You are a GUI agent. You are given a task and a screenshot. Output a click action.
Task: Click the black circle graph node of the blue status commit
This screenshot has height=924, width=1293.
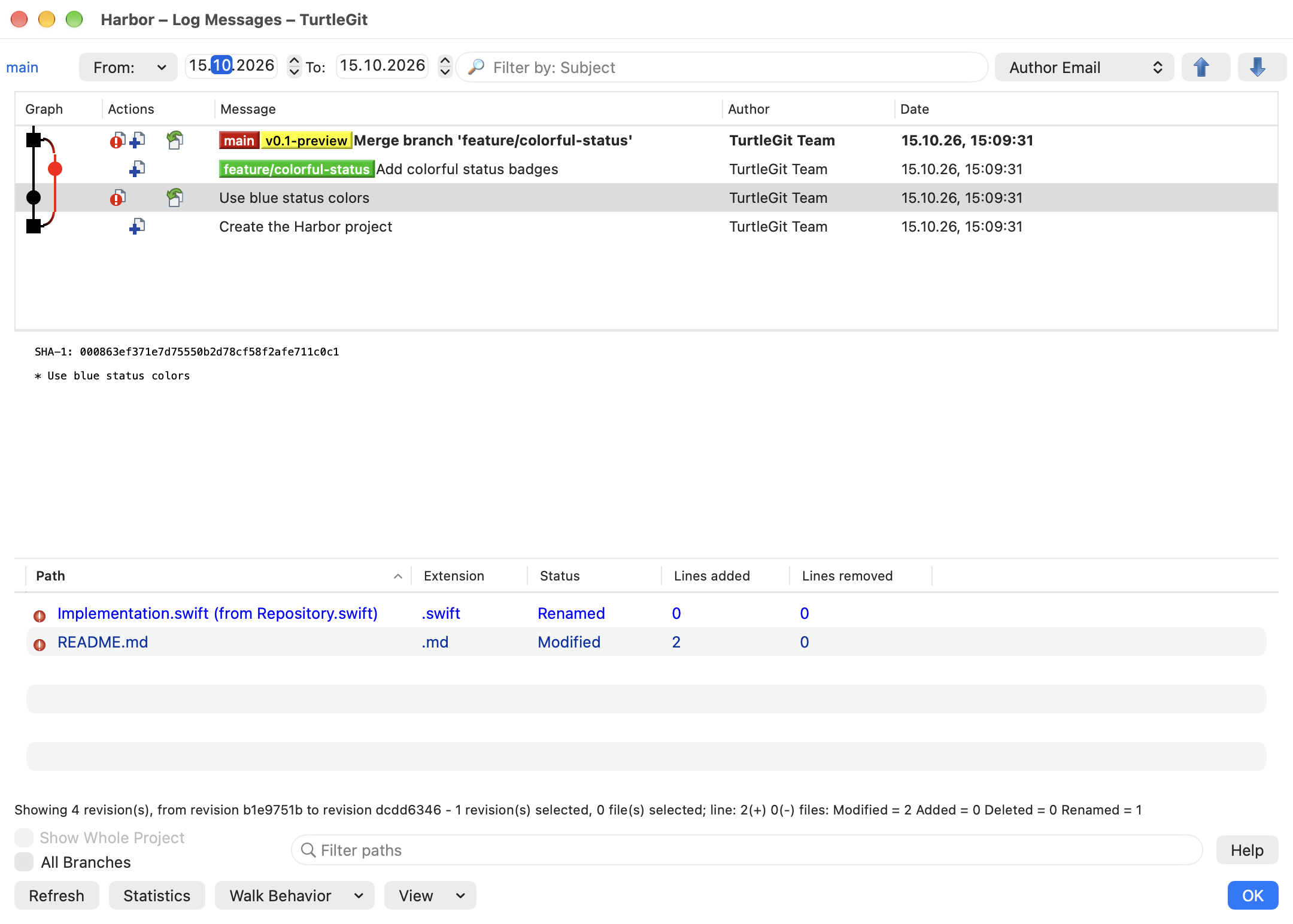tap(34, 197)
